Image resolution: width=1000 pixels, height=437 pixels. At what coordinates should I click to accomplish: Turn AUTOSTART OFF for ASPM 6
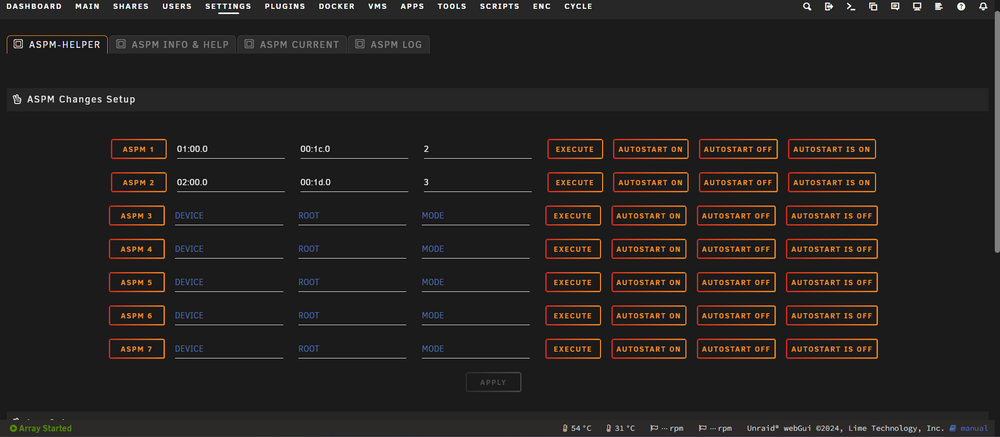click(736, 315)
